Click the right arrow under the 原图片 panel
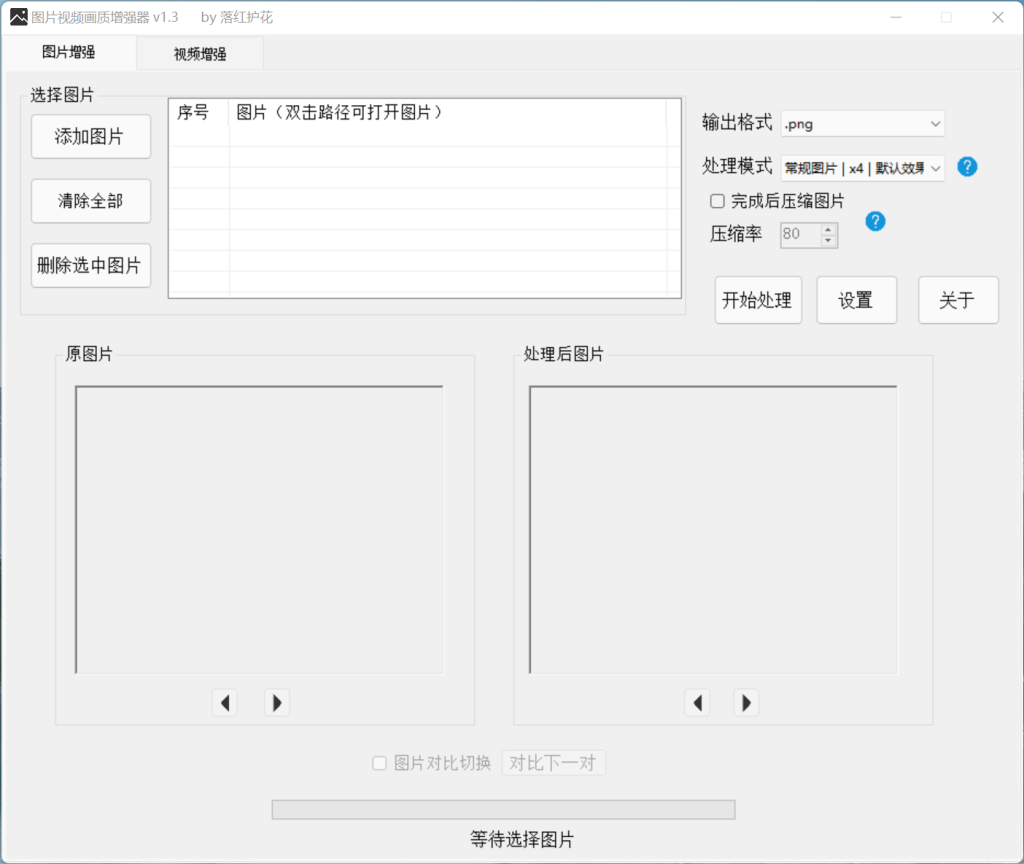 point(277,703)
